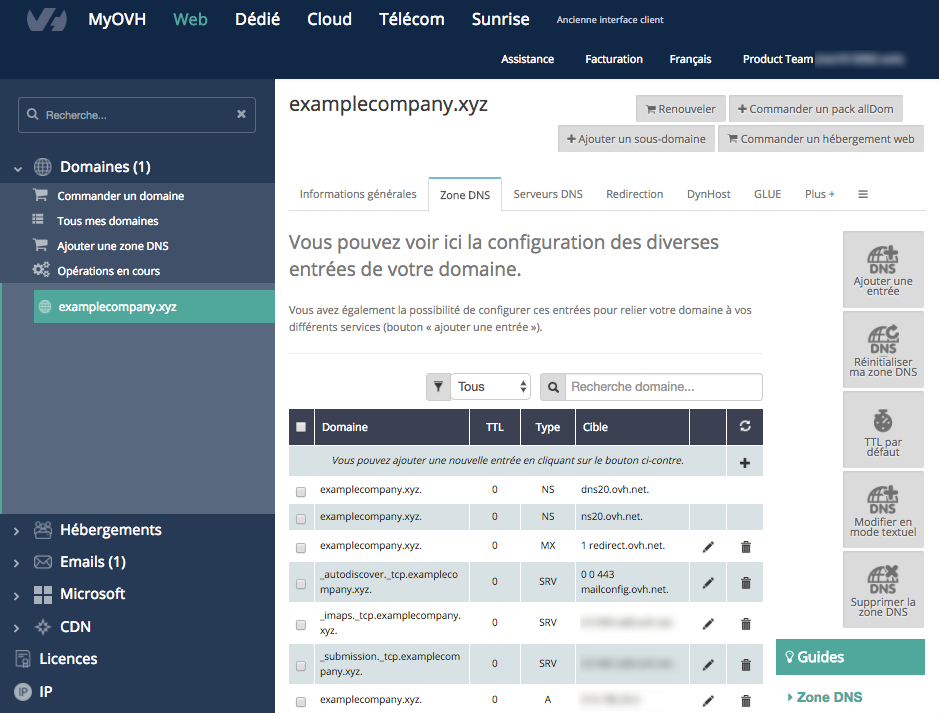Clear the sidebar search with X icon
939x713 pixels.
coord(241,114)
